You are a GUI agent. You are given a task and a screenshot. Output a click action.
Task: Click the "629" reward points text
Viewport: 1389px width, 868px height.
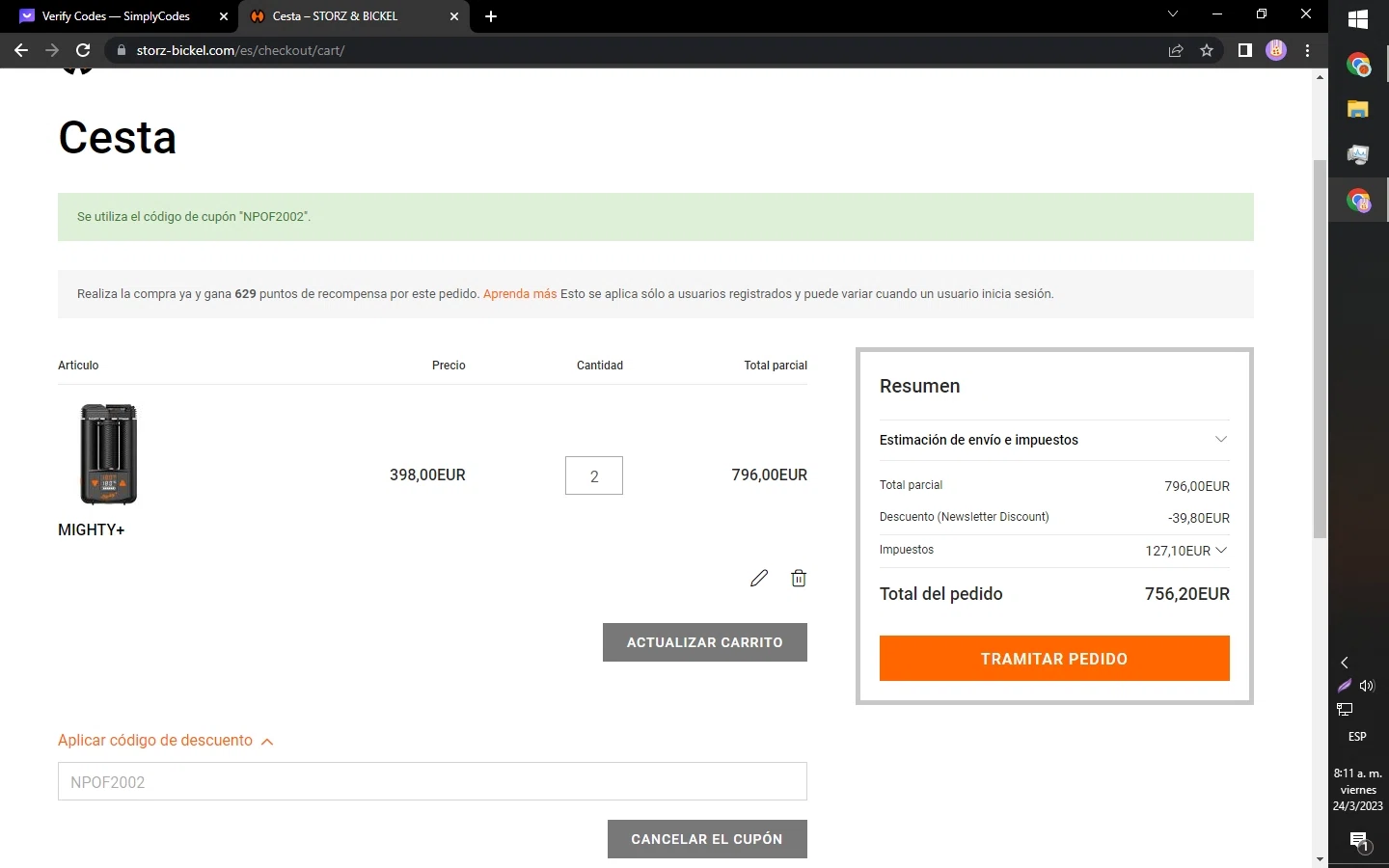tap(245, 294)
